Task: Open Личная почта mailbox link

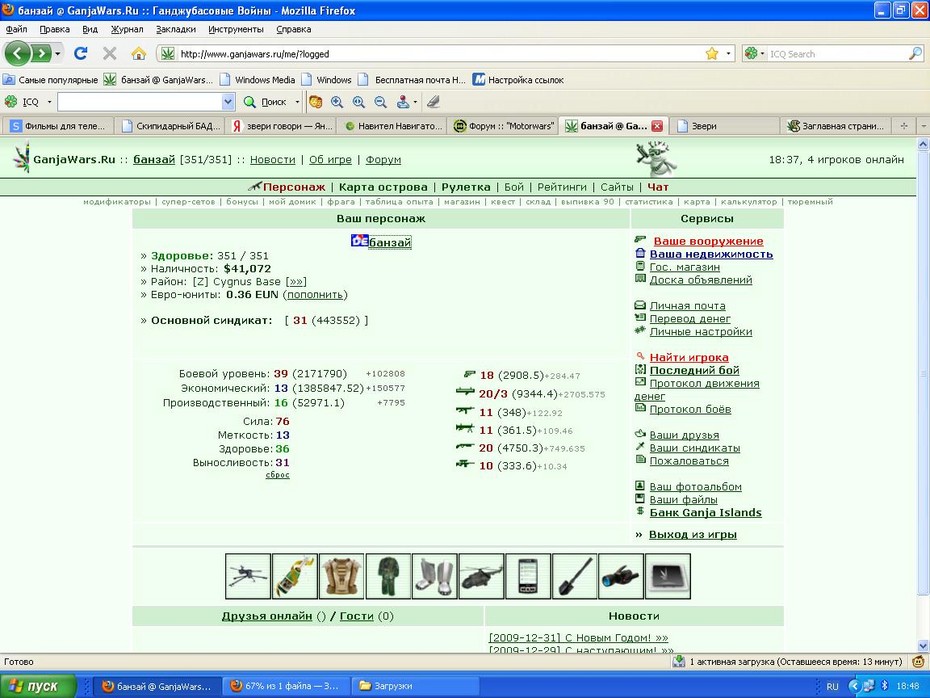Action: coord(687,306)
